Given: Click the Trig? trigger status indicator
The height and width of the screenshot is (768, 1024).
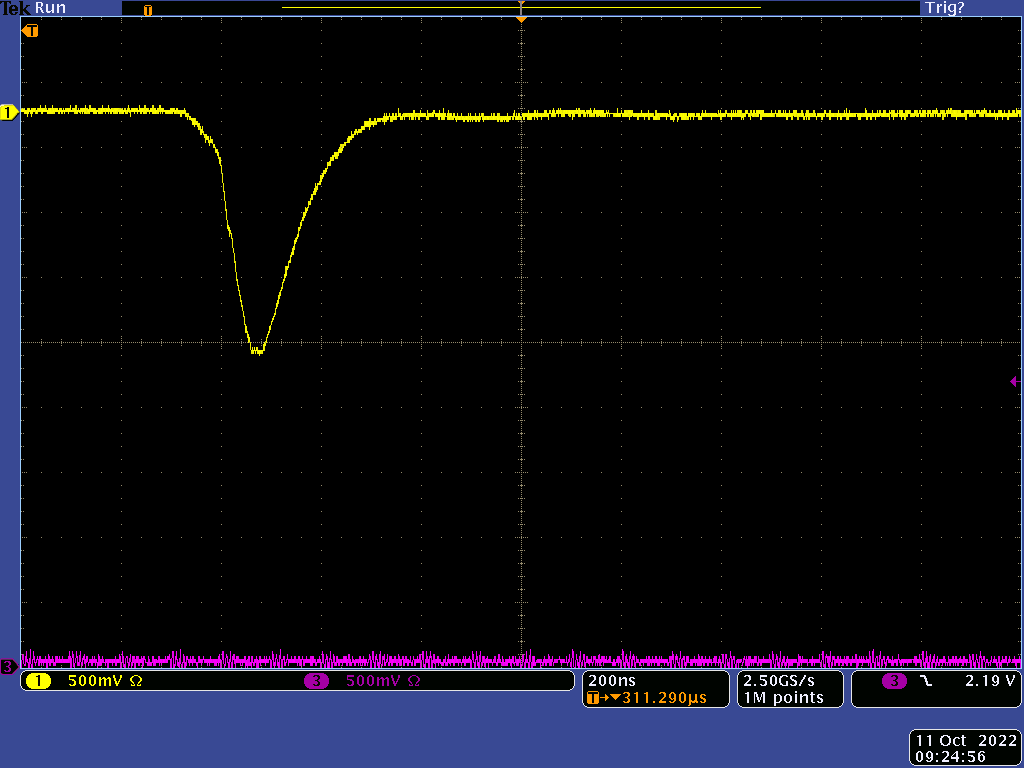Looking at the screenshot, I should (x=945, y=8).
